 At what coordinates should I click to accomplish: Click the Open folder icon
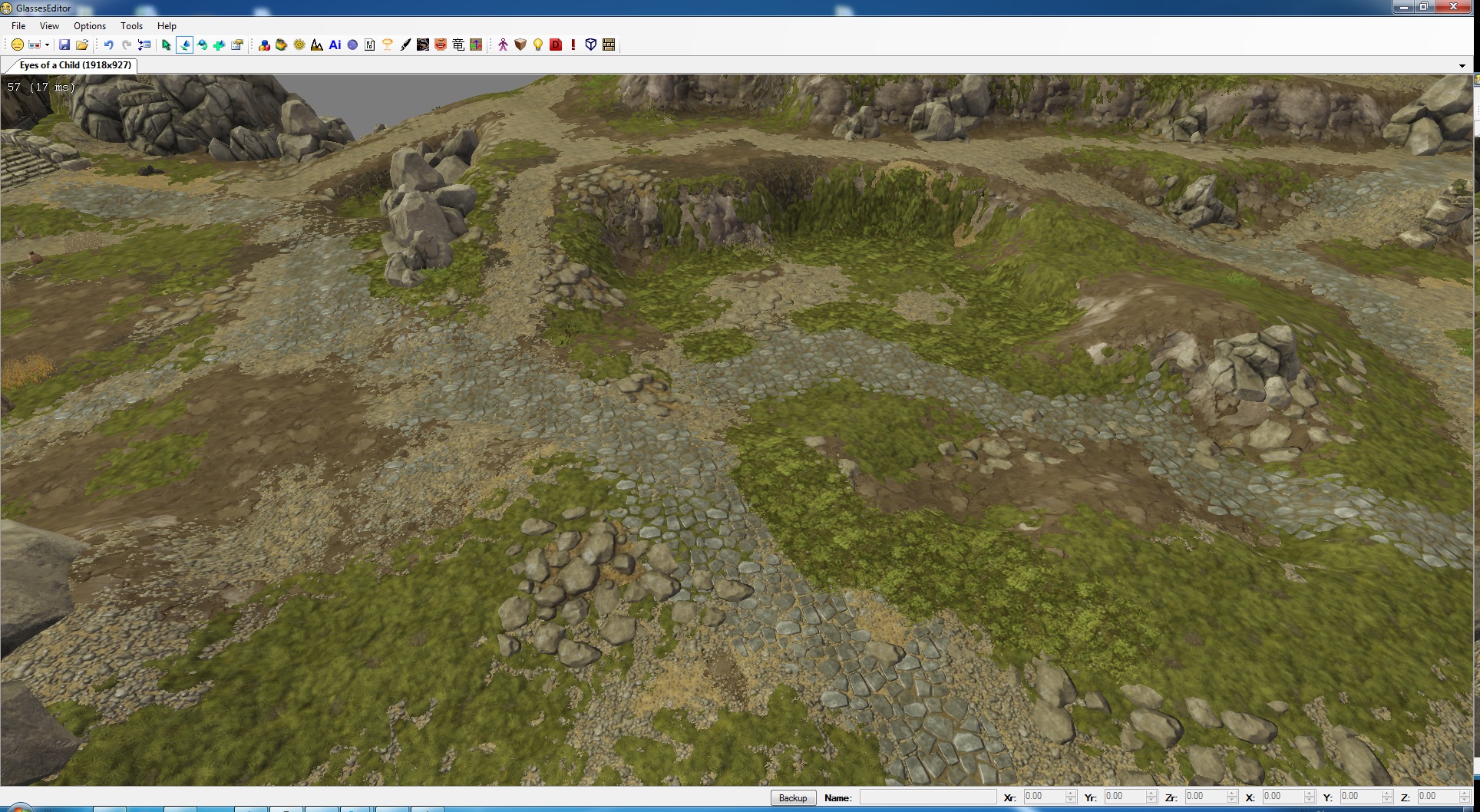coord(82,45)
